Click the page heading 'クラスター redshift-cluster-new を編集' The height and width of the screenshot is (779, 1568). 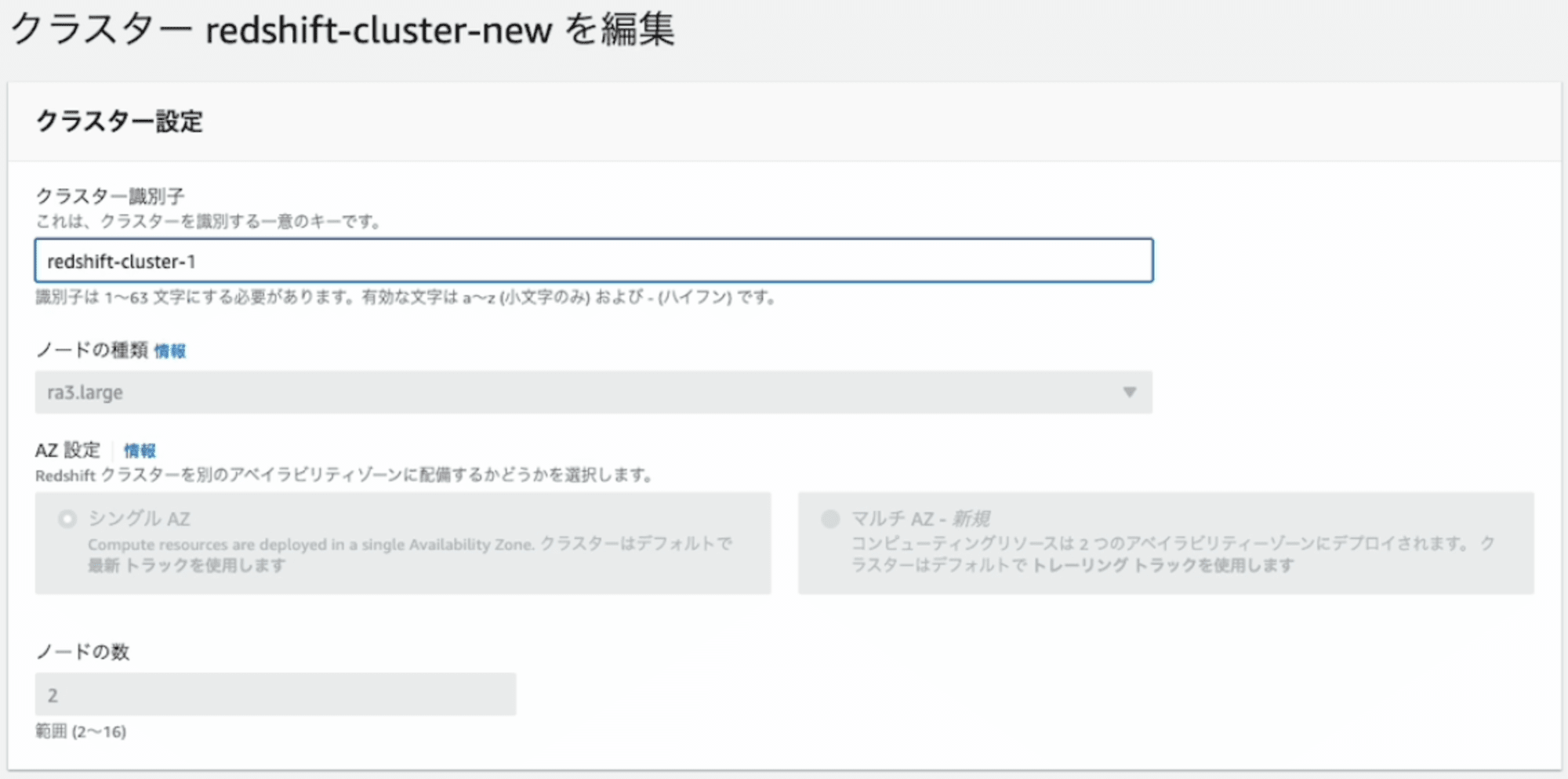[x=343, y=30]
